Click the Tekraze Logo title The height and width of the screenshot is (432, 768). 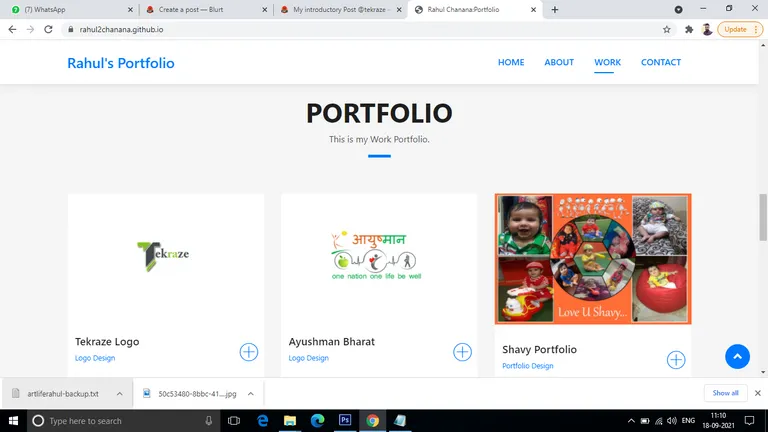click(107, 342)
